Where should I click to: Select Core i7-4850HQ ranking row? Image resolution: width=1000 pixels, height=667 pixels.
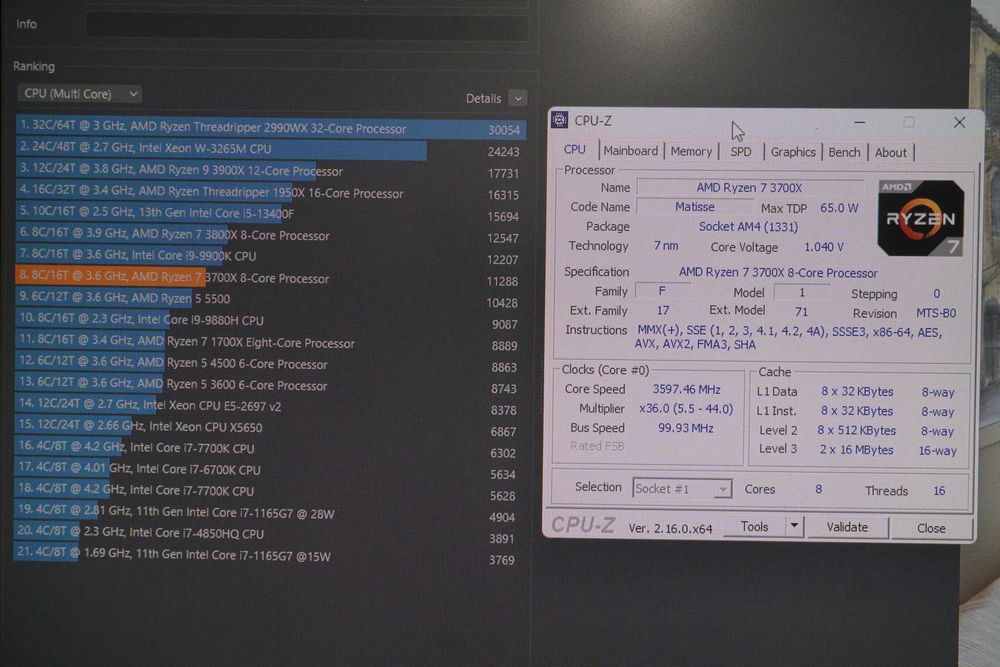[270, 534]
